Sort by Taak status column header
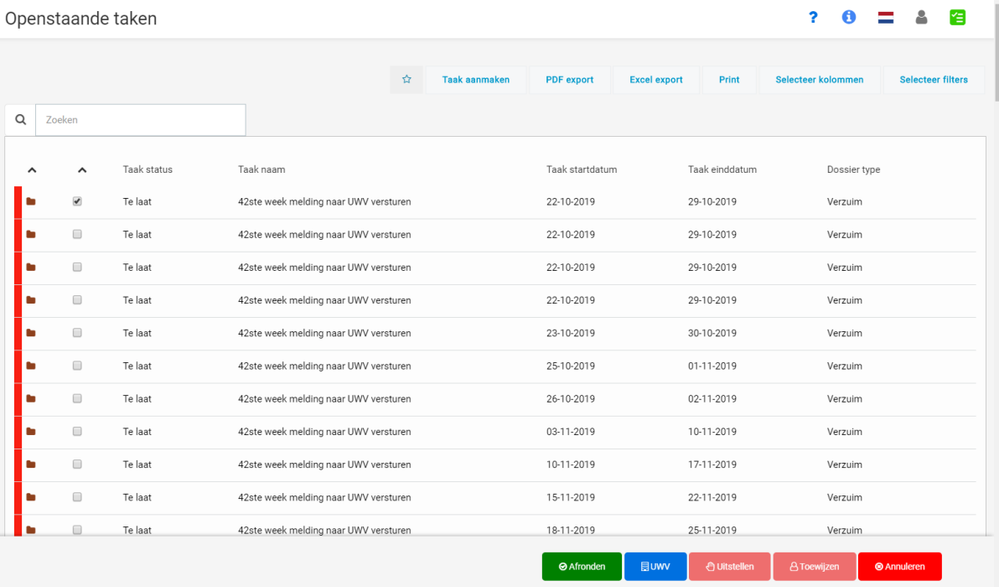 148,170
